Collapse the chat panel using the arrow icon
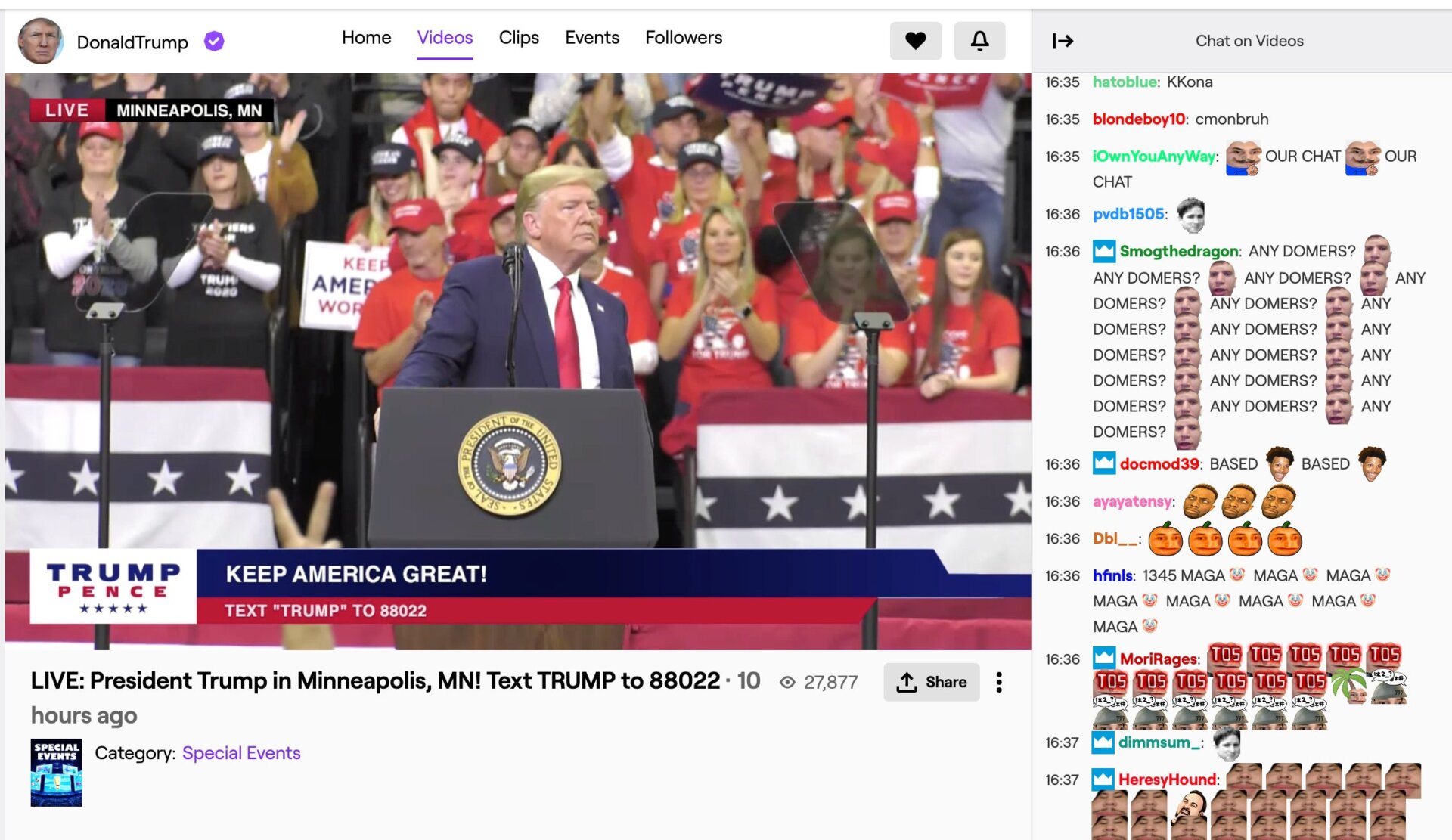Screen dimensions: 1452x840 point(1063,41)
